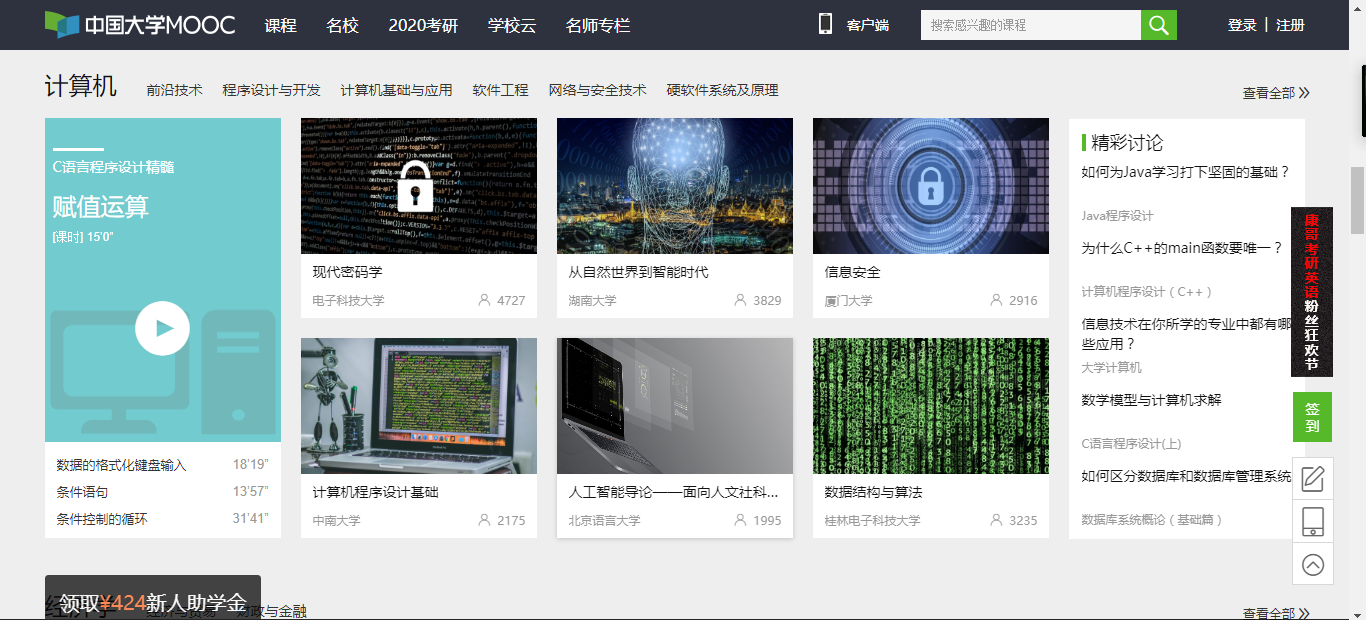The image size is (1366, 620).
Task: Click the enrollment person icon on 信息安全
Action: point(996,300)
